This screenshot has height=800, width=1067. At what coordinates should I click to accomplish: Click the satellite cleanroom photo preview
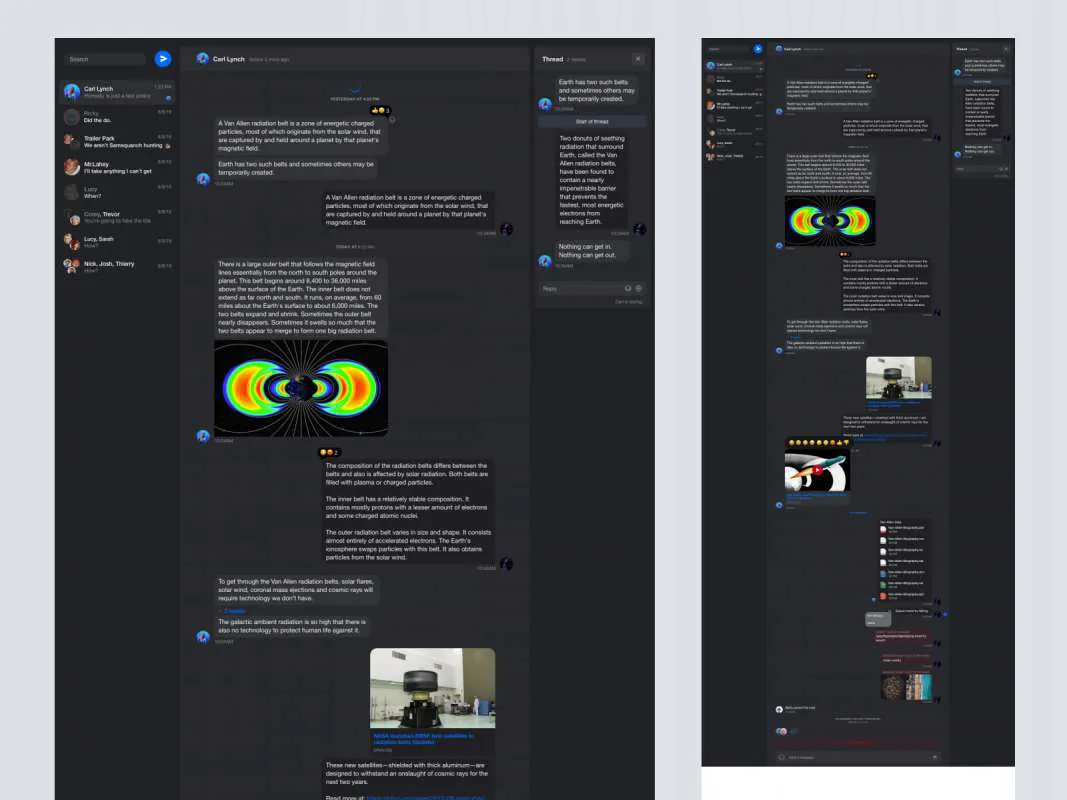pyautogui.click(x=431, y=687)
